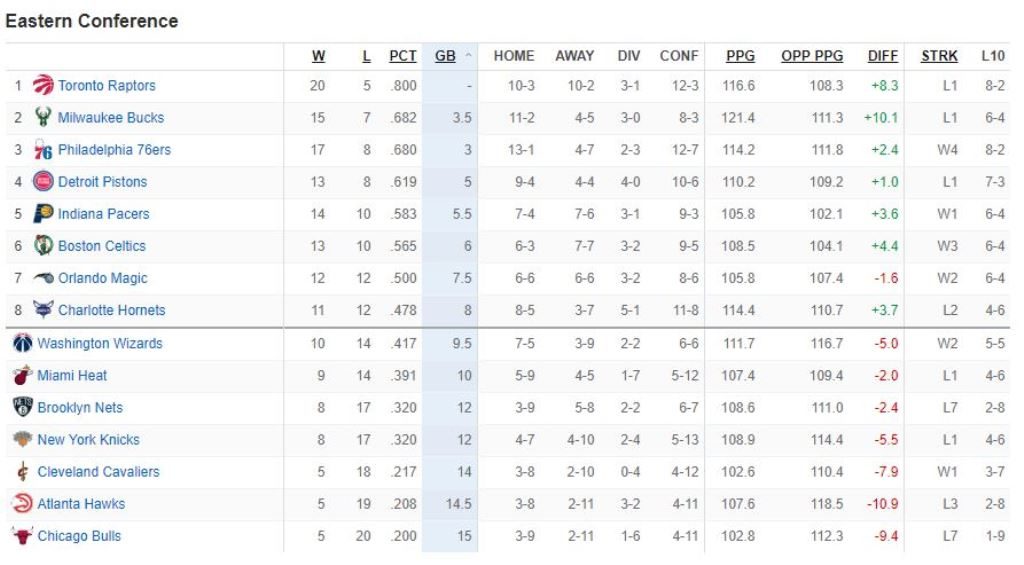Image resolution: width=1024 pixels, height=565 pixels.
Task: Sort by PPG column header
Action: coord(740,56)
